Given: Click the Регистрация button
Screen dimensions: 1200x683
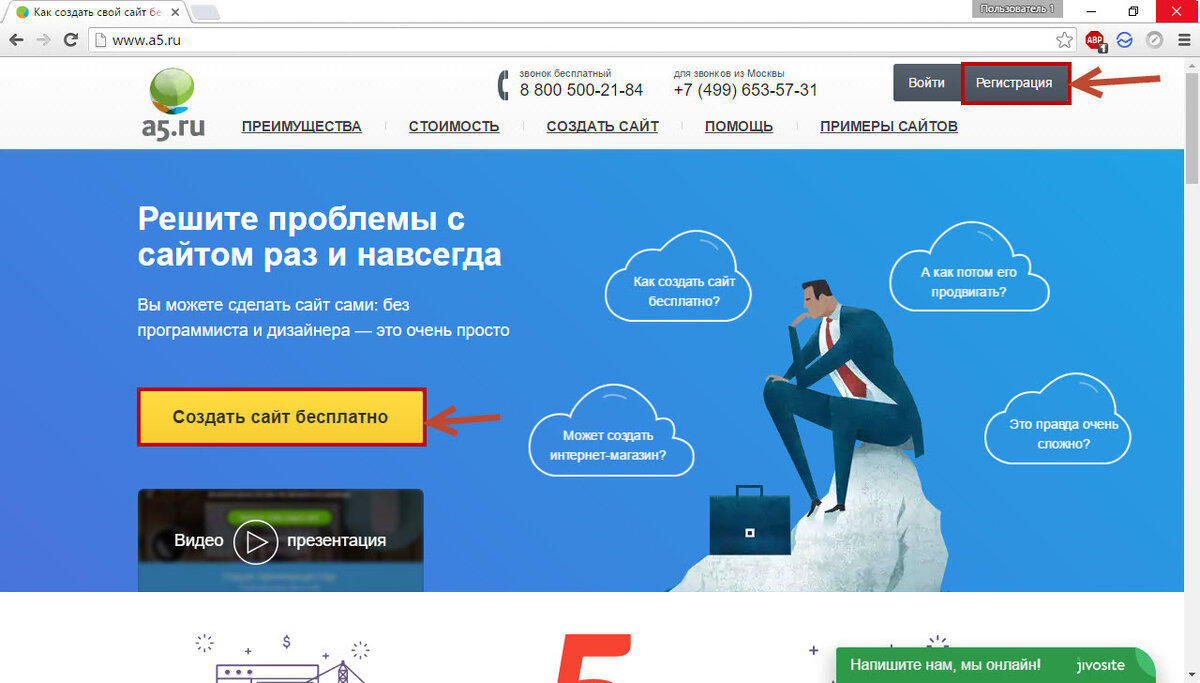Looking at the screenshot, I should click(1014, 83).
